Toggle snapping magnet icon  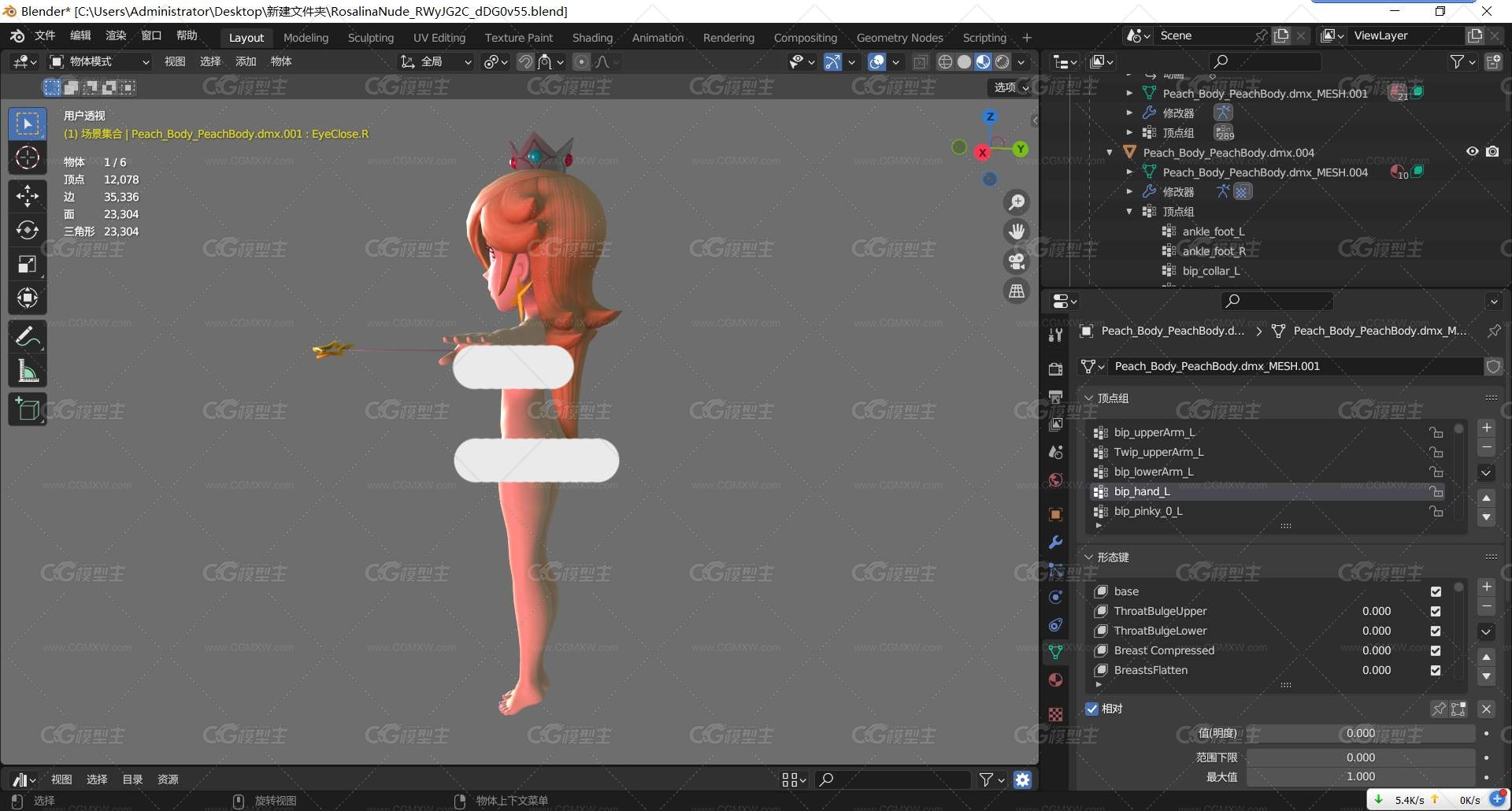tap(525, 61)
